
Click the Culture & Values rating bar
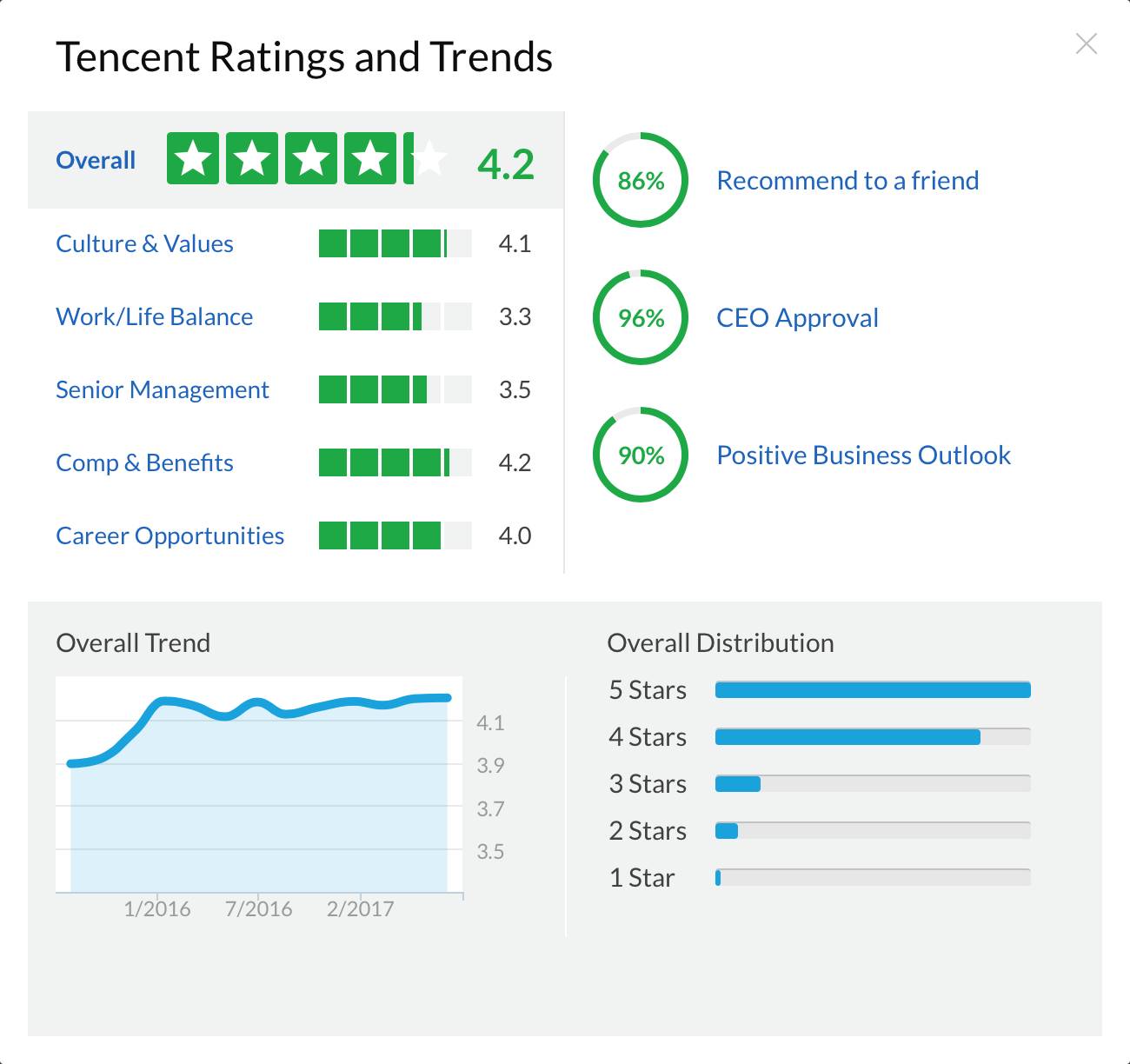tap(395, 243)
